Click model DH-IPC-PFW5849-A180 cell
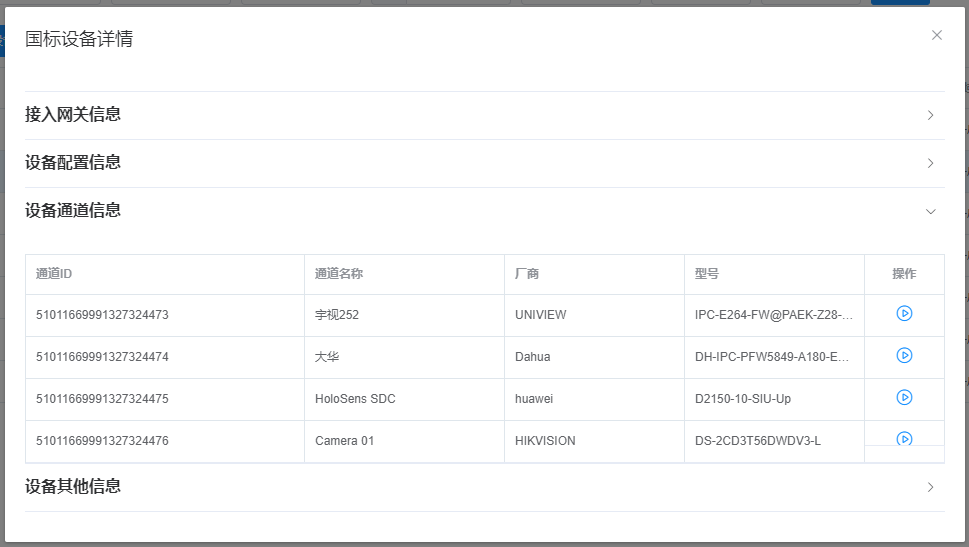 pos(772,357)
